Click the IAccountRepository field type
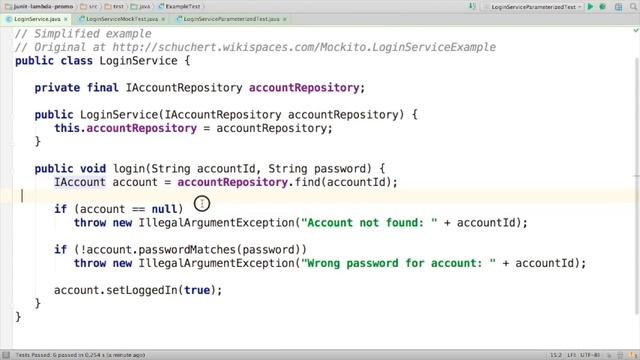The image size is (640, 360). (184, 88)
